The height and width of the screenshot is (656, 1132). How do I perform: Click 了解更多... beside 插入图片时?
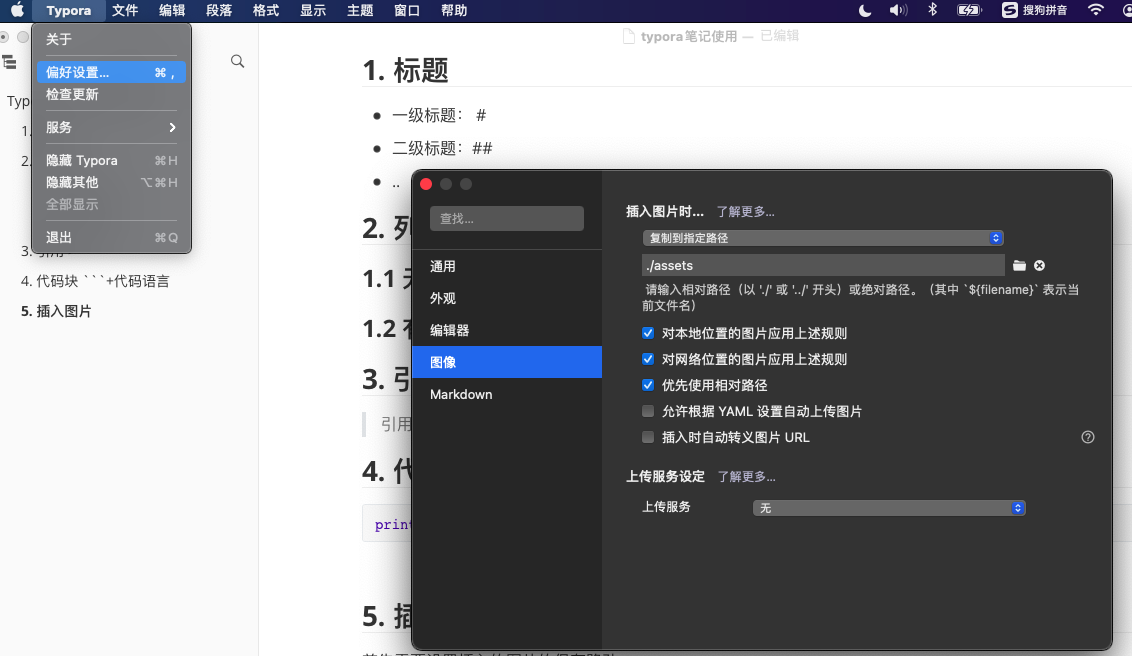pyautogui.click(x=745, y=211)
